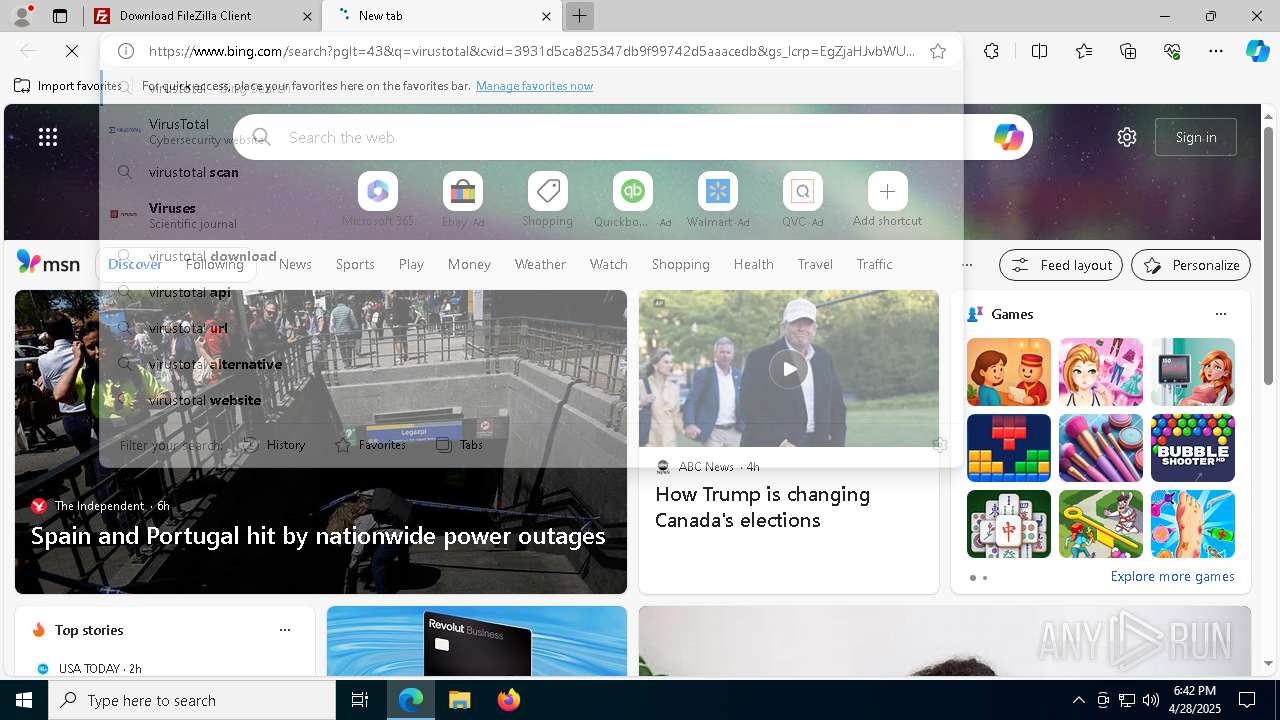Play the Trump Canada elections video
This screenshot has height=720, width=1280.
(789, 369)
